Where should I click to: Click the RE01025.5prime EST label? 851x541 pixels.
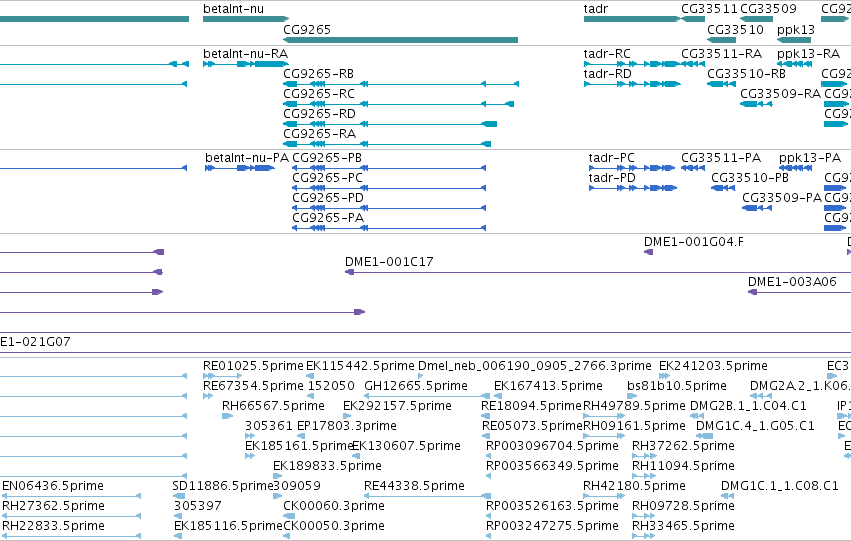(x=253, y=366)
